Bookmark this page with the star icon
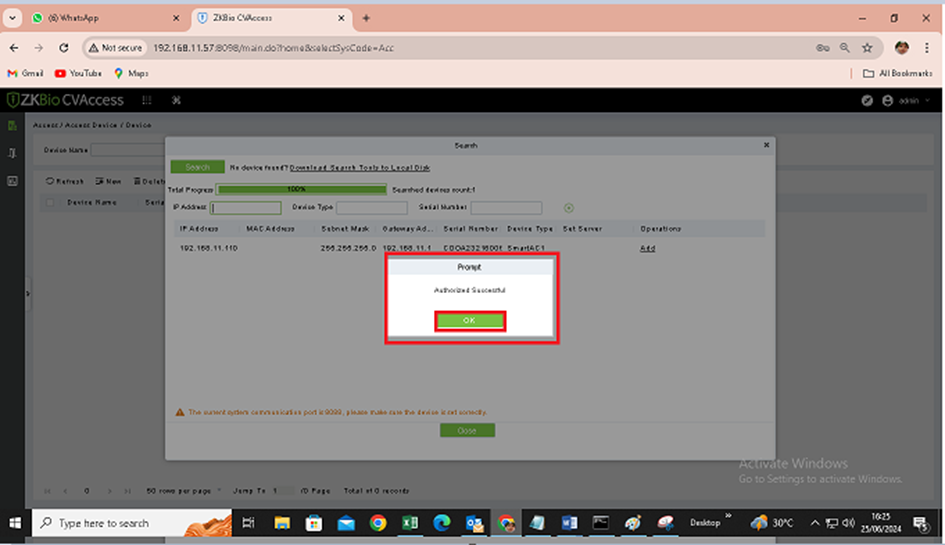Viewport: 945px width, 545px height. (x=867, y=47)
